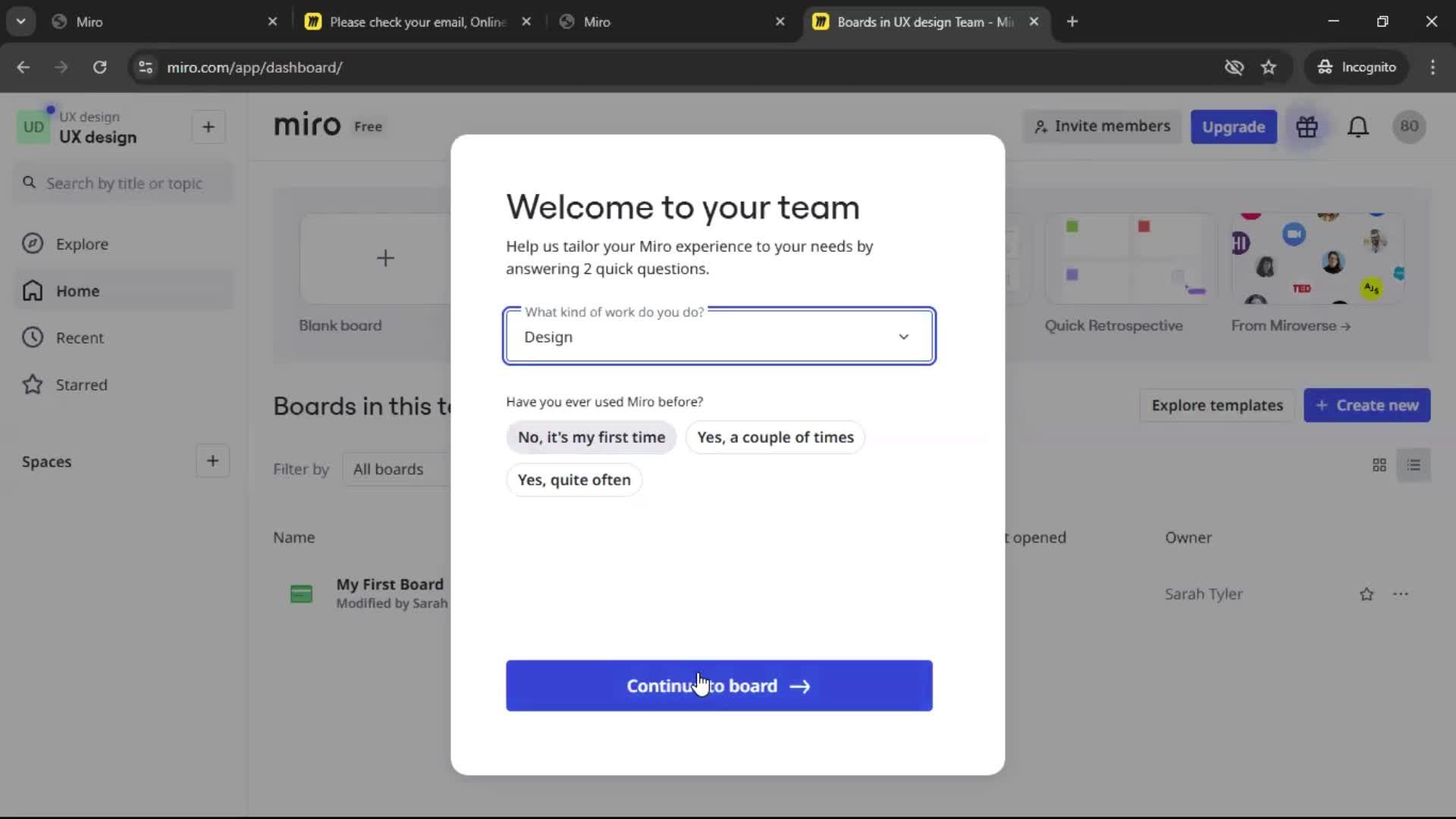Click the Upgrade button
The width and height of the screenshot is (1456, 819).
click(1233, 127)
